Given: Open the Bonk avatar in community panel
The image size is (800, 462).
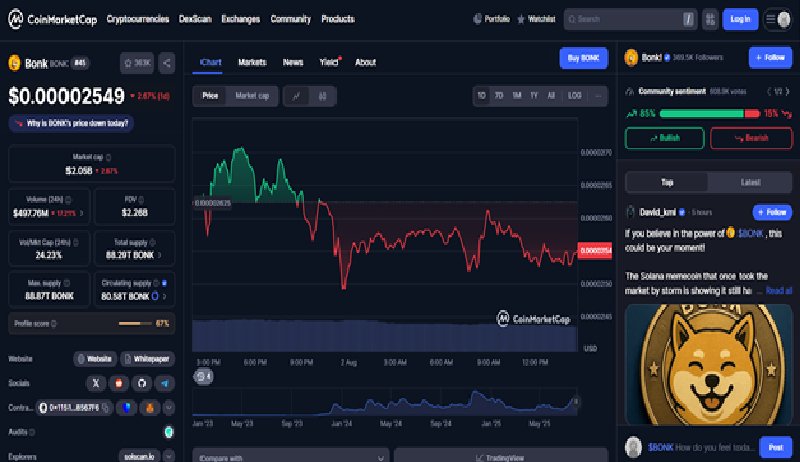Looking at the screenshot, I should click(x=631, y=58).
